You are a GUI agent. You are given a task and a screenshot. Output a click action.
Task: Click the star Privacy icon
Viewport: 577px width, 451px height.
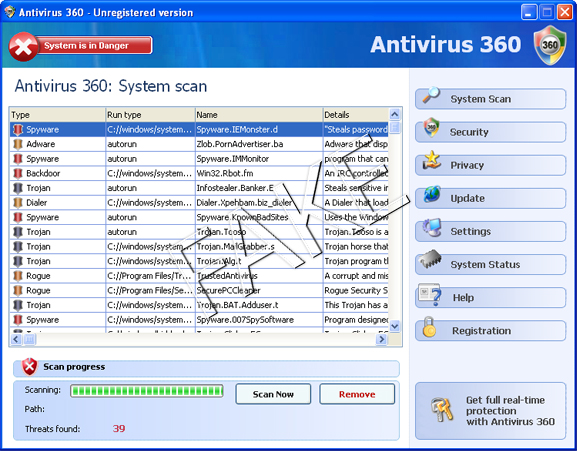coord(431,160)
